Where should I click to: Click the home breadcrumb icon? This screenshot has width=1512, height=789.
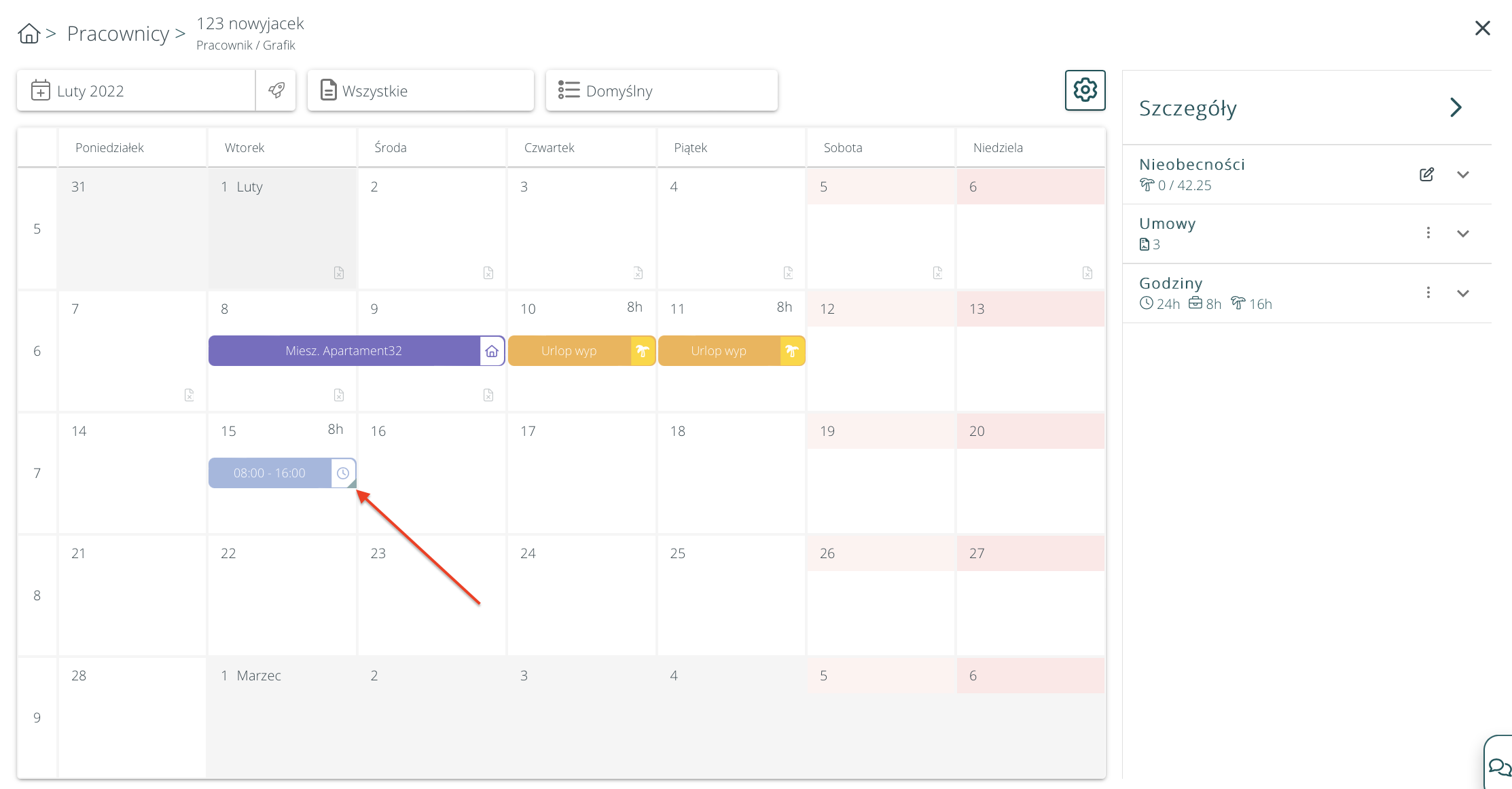(29, 33)
